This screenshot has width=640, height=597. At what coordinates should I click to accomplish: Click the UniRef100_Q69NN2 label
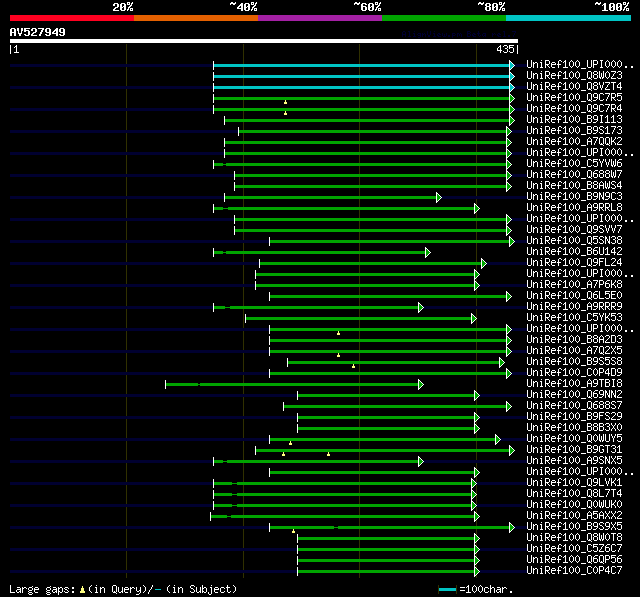[574, 395]
